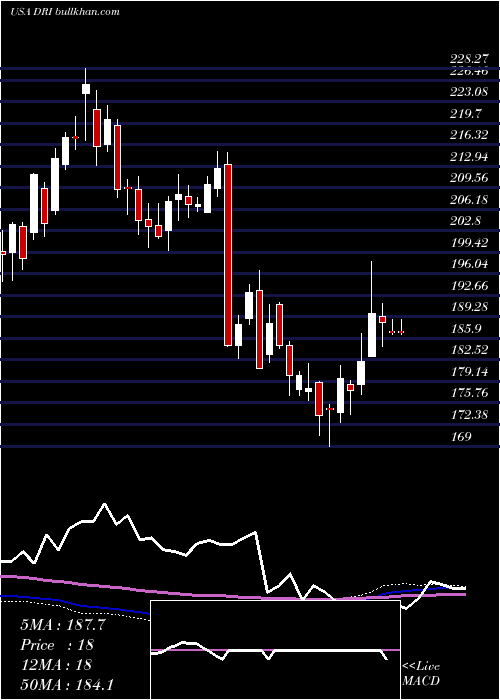500x700 pixels.
Task: Click the 'Price : 18' reading
Action: (57, 645)
